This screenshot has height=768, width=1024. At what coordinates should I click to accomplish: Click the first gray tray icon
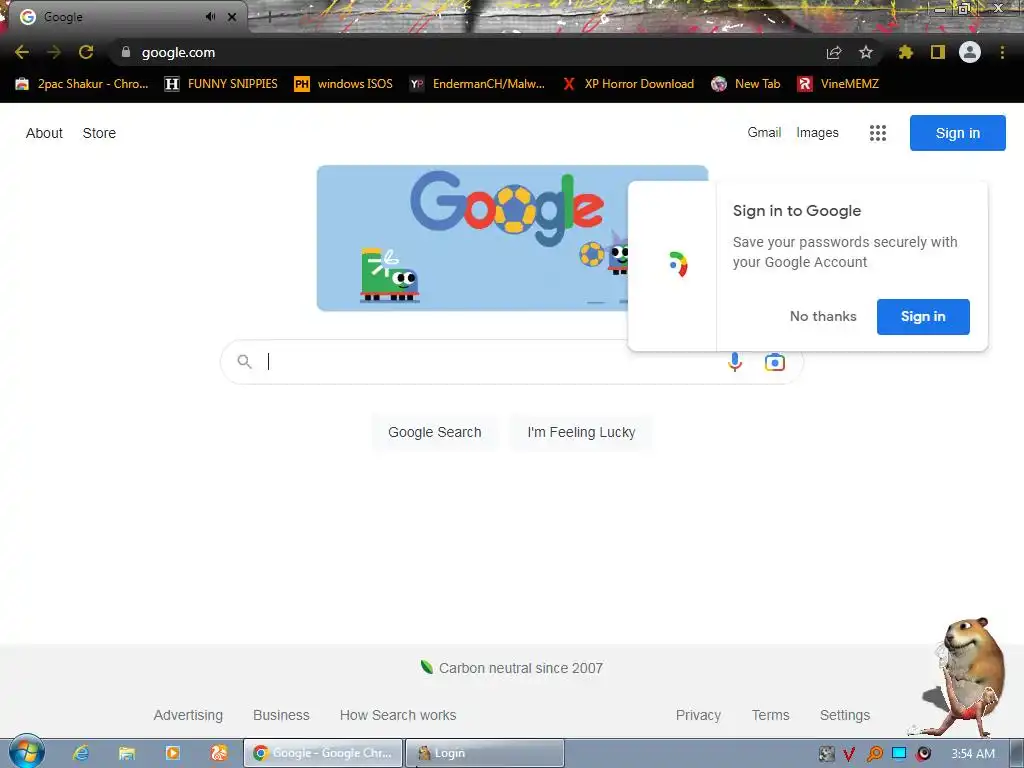point(826,754)
